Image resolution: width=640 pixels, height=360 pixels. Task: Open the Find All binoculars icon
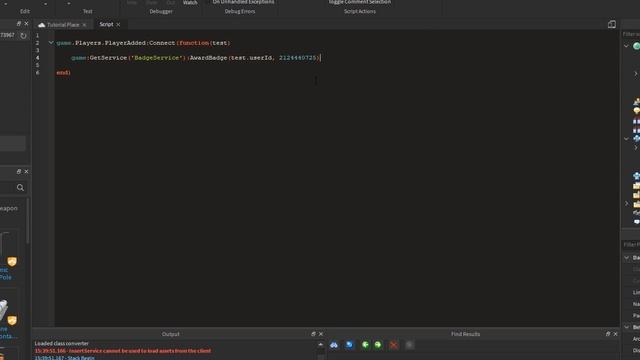[334, 345]
